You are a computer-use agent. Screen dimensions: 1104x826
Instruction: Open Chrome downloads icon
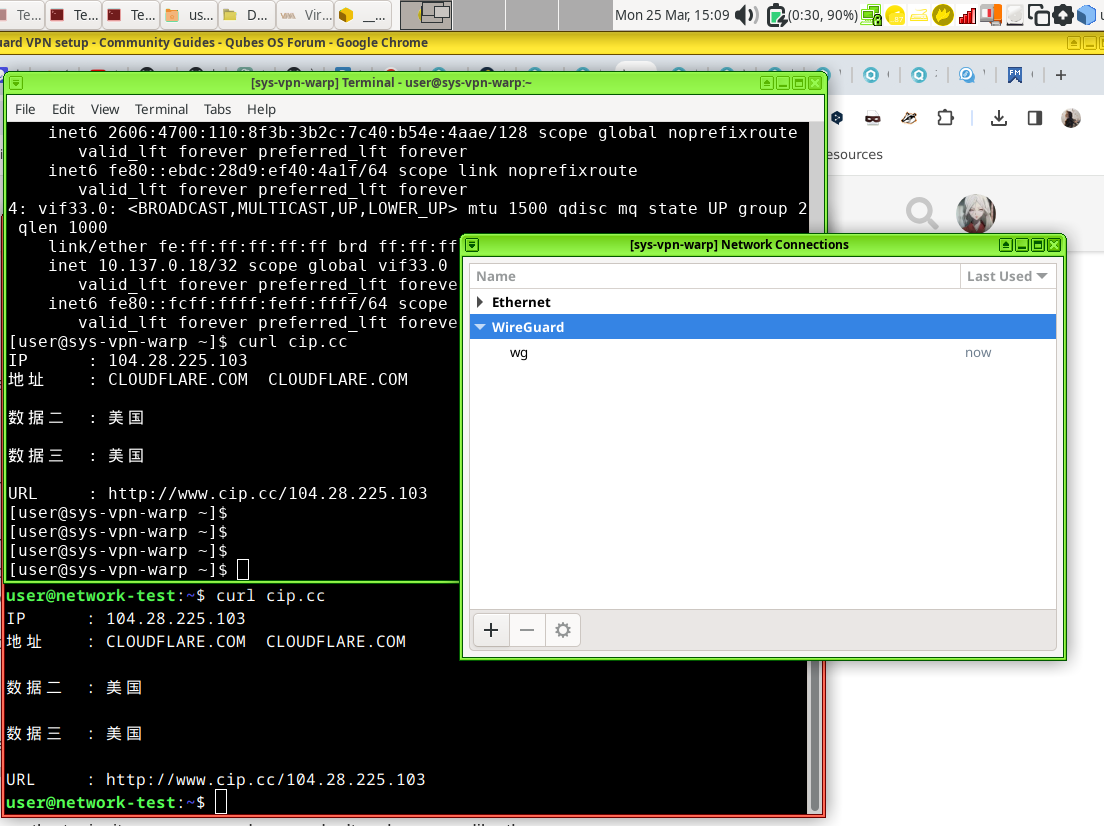[x=998, y=118]
